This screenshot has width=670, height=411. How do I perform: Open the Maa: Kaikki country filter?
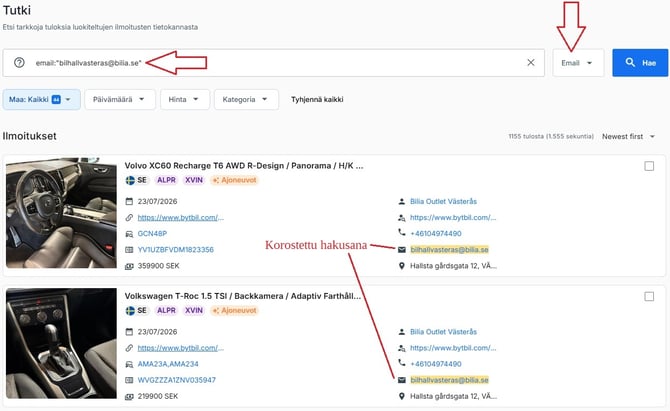tap(41, 100)
